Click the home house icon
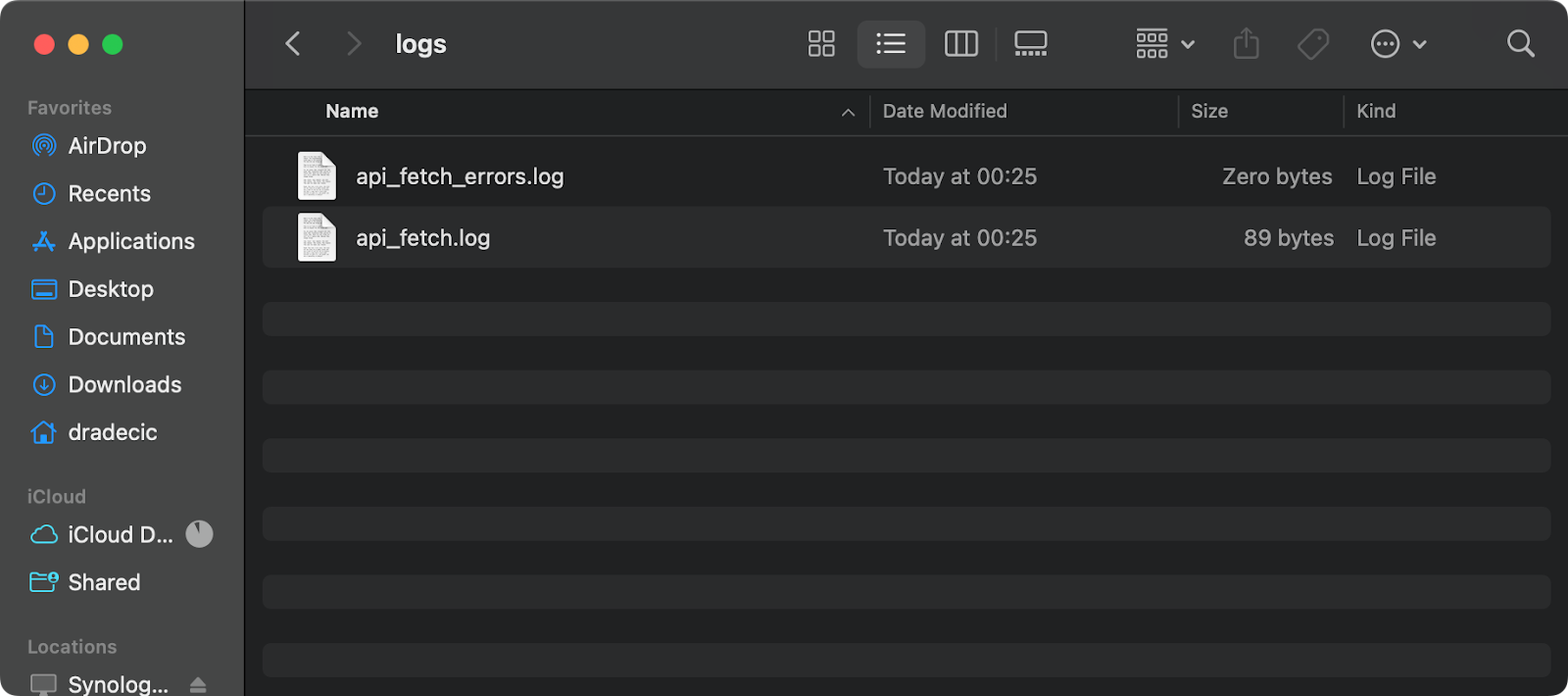 pyautogui.click(x=44, y=432)
